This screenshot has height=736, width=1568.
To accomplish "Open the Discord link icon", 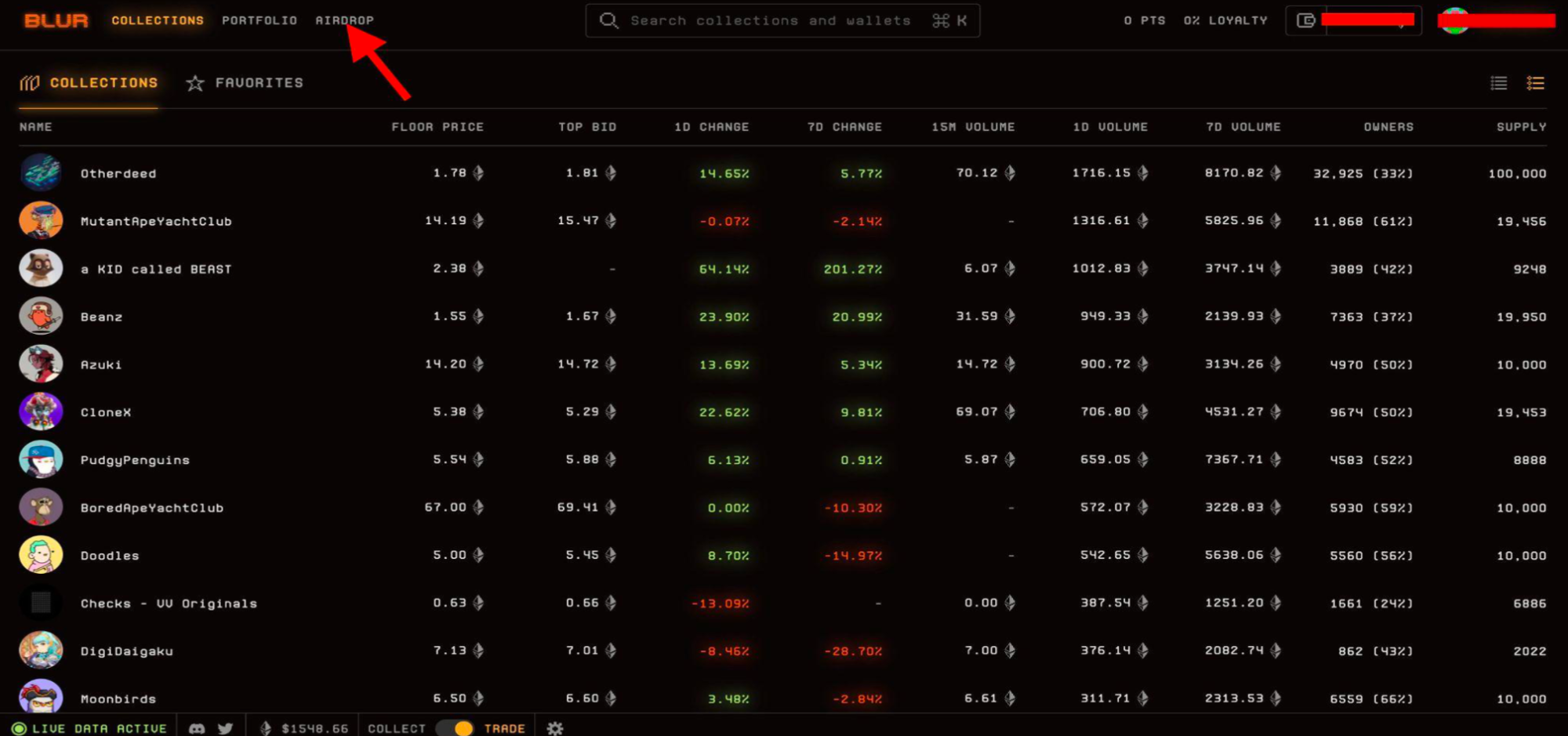I will (197, 728).
